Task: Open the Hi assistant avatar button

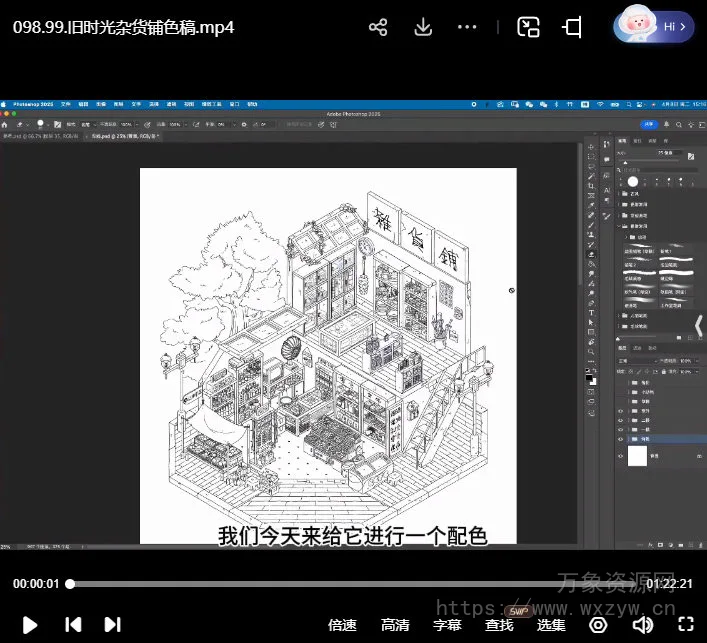Action: click(654, 27)
